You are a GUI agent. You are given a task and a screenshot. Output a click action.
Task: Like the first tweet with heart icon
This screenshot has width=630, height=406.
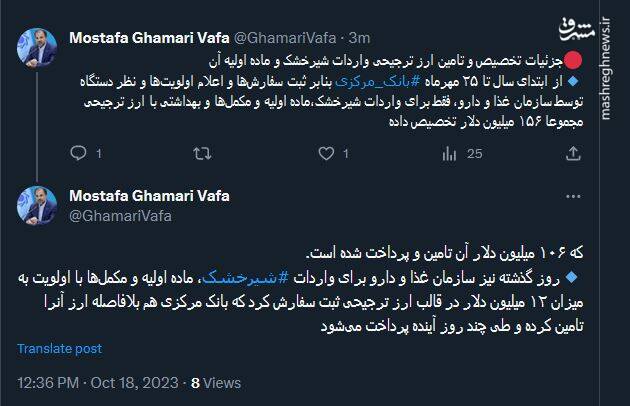[x=324, y=153]
